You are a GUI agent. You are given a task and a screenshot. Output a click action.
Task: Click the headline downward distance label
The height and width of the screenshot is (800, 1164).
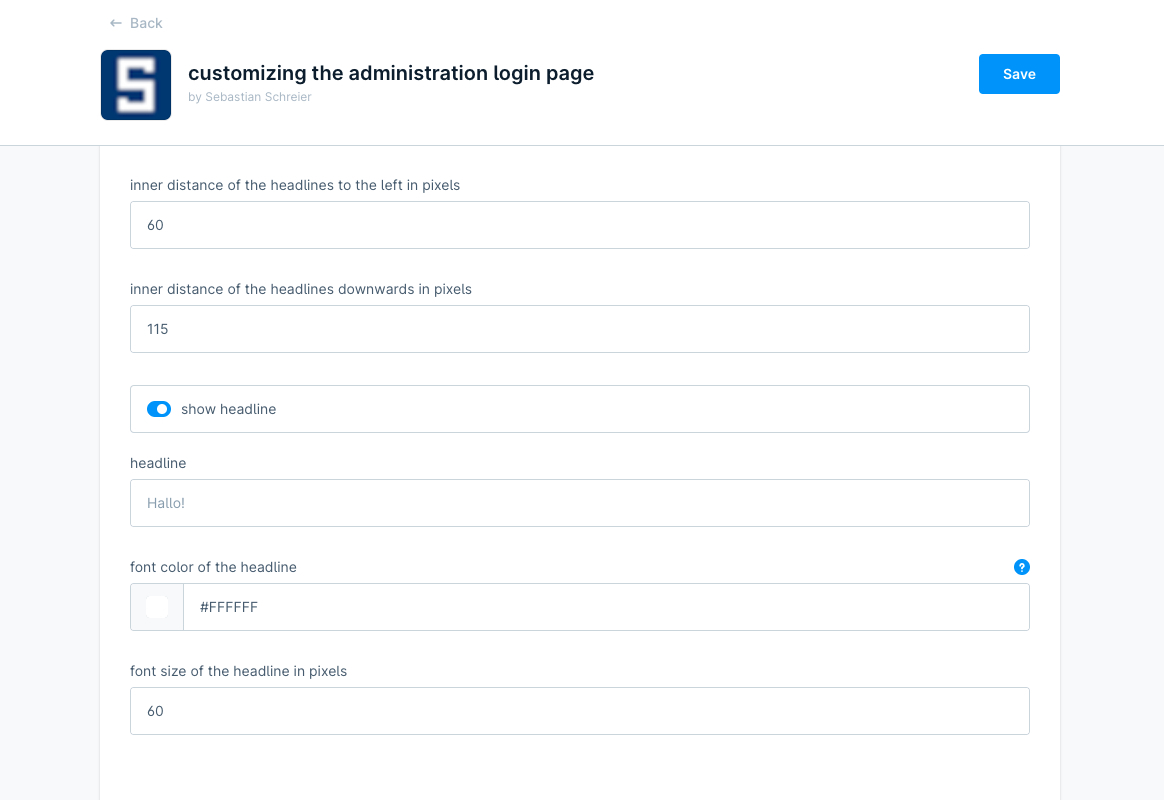pos(301,289)
